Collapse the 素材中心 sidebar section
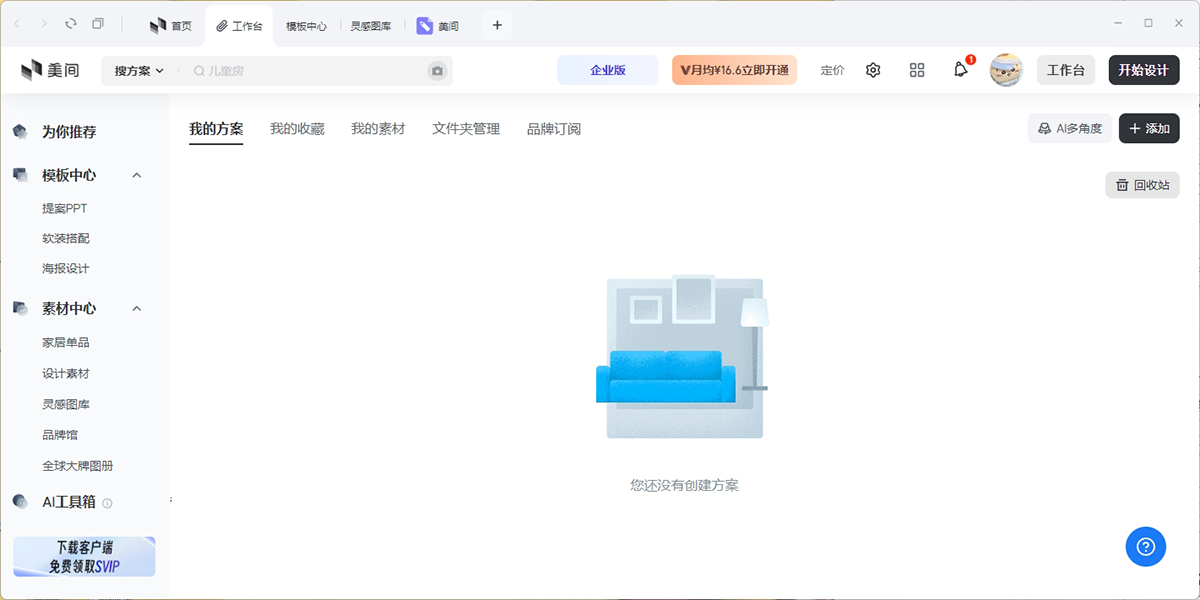The width and height of the screenshot is (1200, 600). (x=137, y=309)
